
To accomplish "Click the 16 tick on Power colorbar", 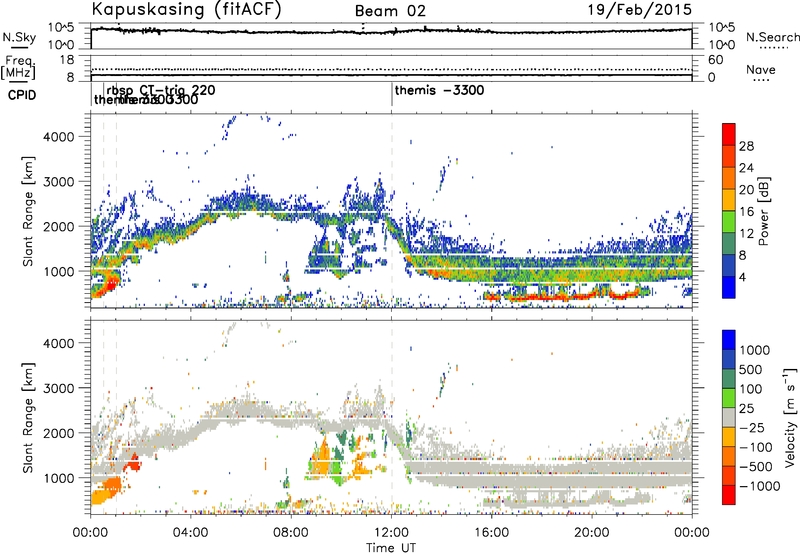I will (746, 212).
